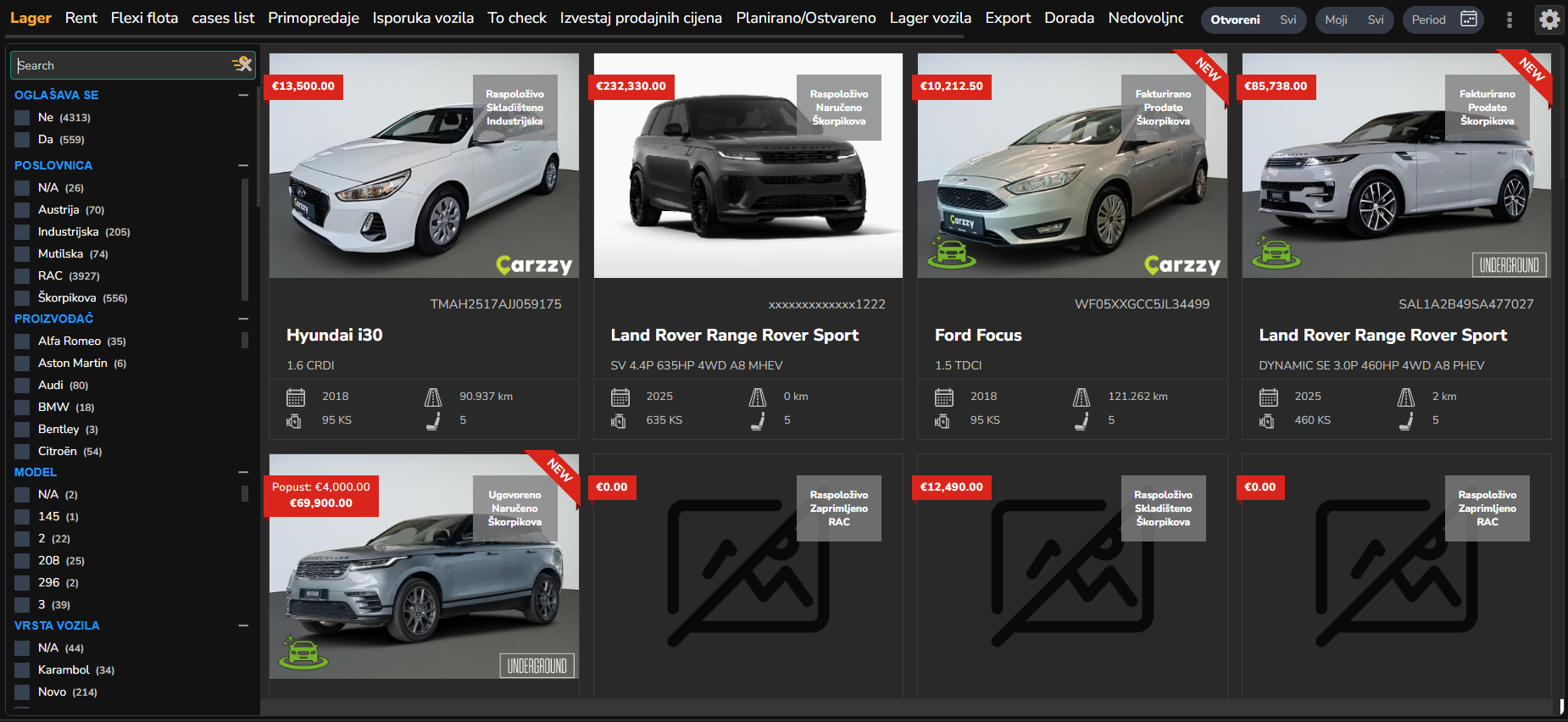The height and width of the screenshot is (722, 1568).
Task: Click the Poslovnica filter list scrollbar
Action: pos(245,239)
